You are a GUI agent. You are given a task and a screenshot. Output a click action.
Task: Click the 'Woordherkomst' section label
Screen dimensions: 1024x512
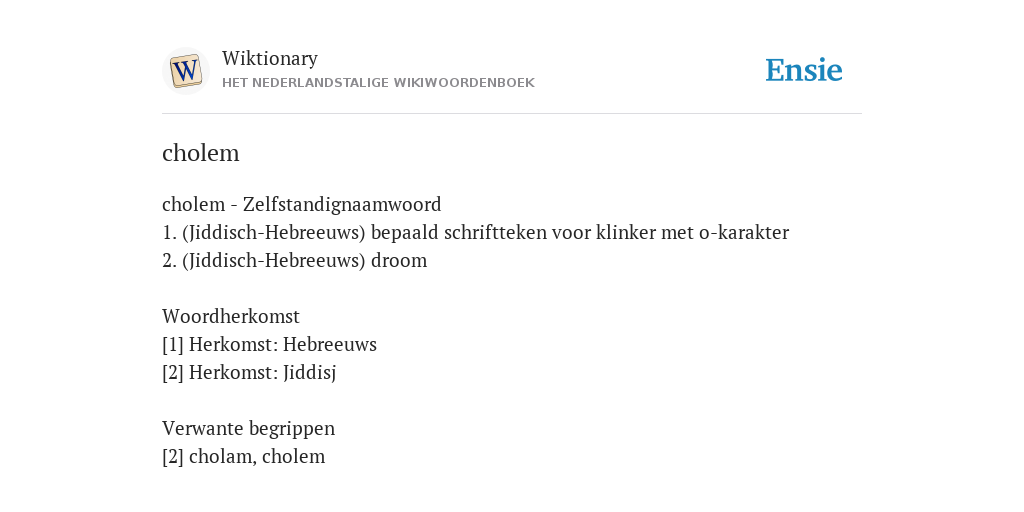pos(231,317)
